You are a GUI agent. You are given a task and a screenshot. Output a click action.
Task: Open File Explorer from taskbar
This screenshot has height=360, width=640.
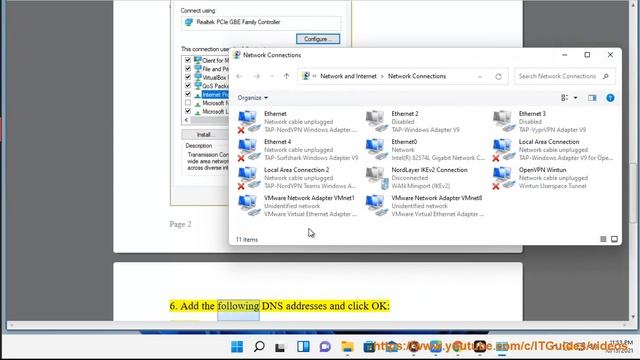[x=347, y=347]
